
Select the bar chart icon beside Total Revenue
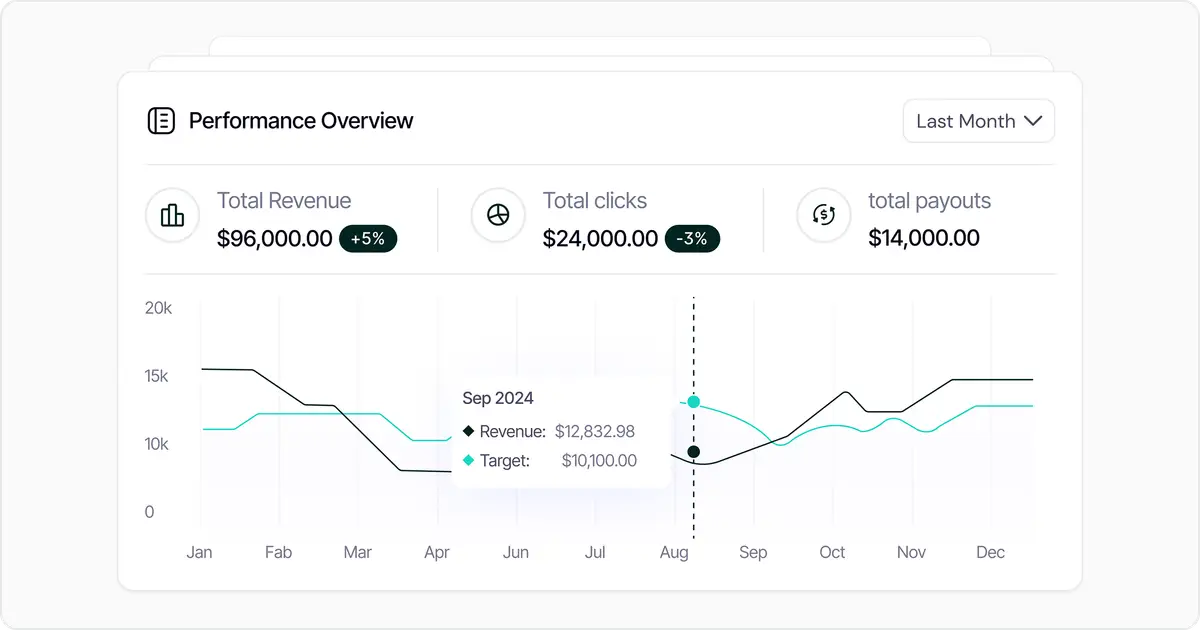point(172,215)
